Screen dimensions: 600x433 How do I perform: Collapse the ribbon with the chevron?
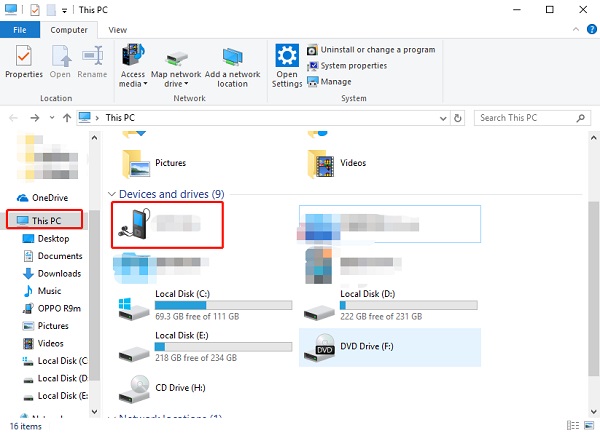[x=576, y=29]
